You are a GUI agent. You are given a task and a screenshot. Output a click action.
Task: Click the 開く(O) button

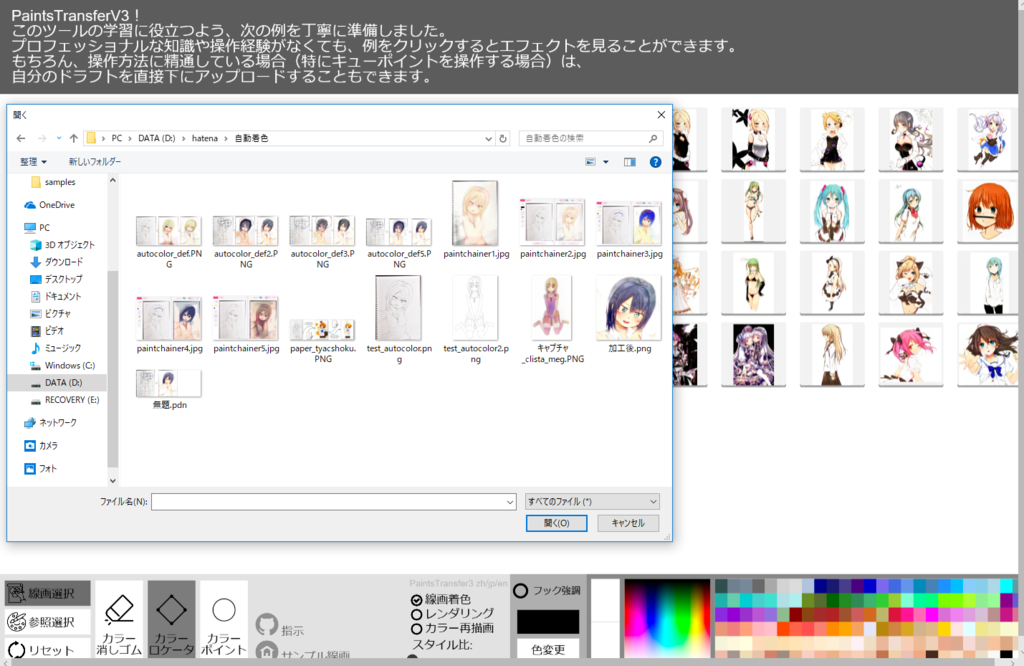click(x=556, y=523)
